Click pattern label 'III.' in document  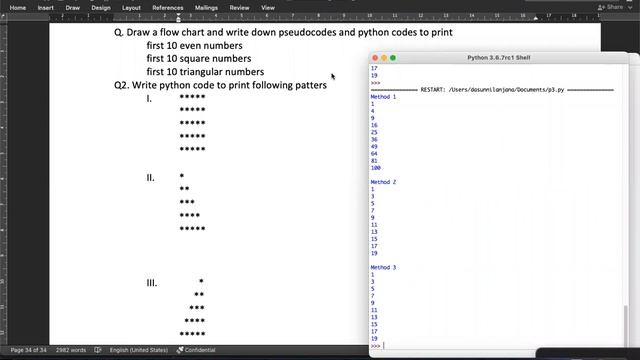(x=151, y=283)
